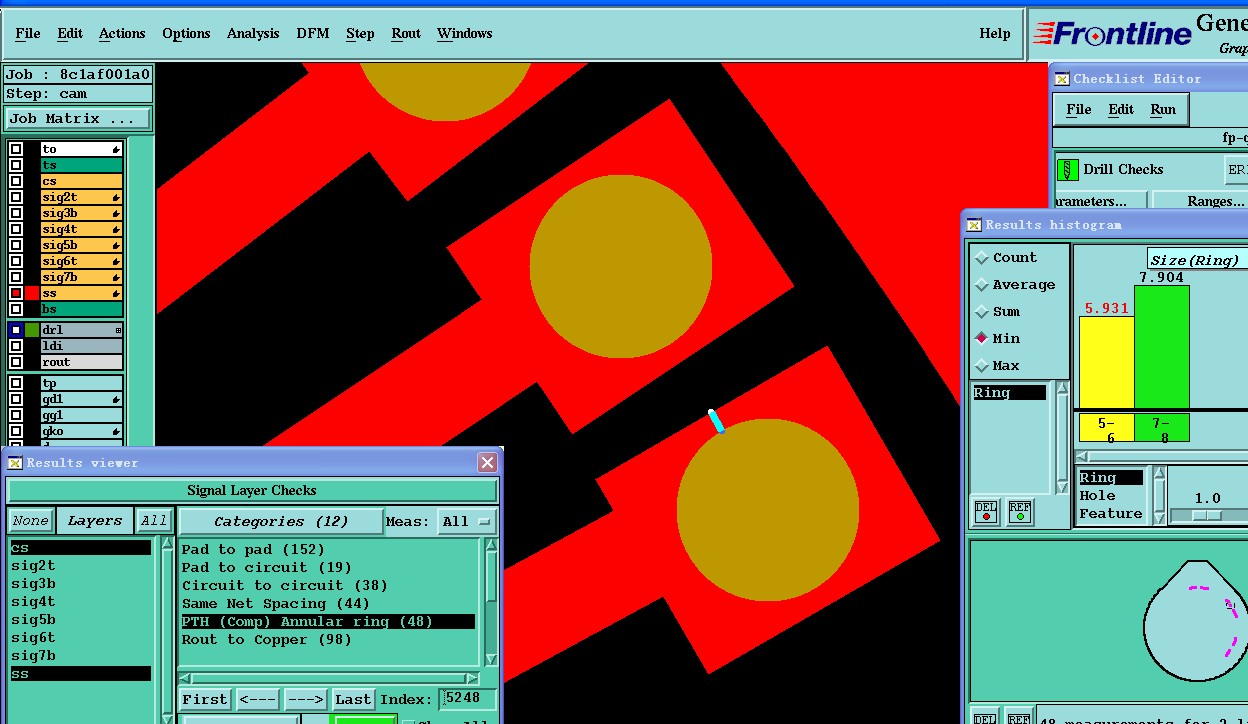The height and width of the screenshot is (724, 1248).
Task: Click the REF icon button in histogram
Action: point(1020,512)
